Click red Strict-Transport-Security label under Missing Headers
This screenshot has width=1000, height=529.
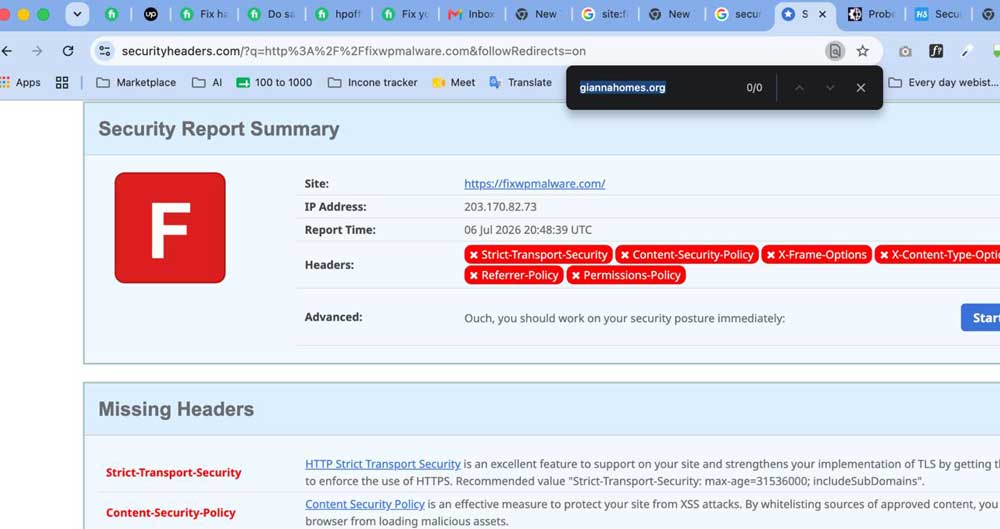173,472
